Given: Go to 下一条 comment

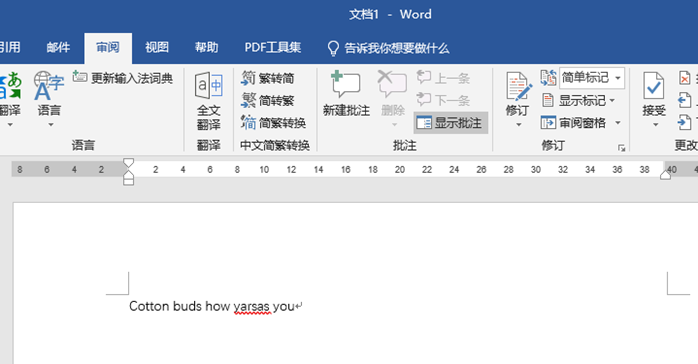Looking at the screenshot, I should pos(443,100).
